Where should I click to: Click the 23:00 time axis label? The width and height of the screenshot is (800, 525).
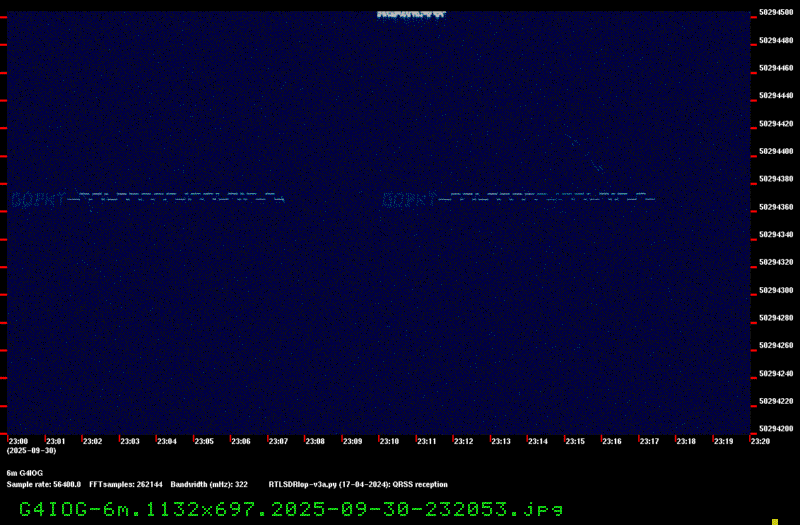(18, 441)
